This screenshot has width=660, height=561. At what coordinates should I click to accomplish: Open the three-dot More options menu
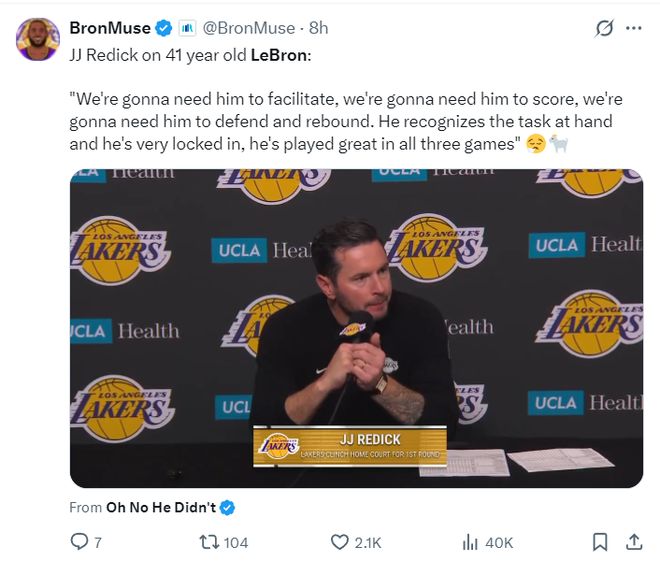click(x=633, y=28)
